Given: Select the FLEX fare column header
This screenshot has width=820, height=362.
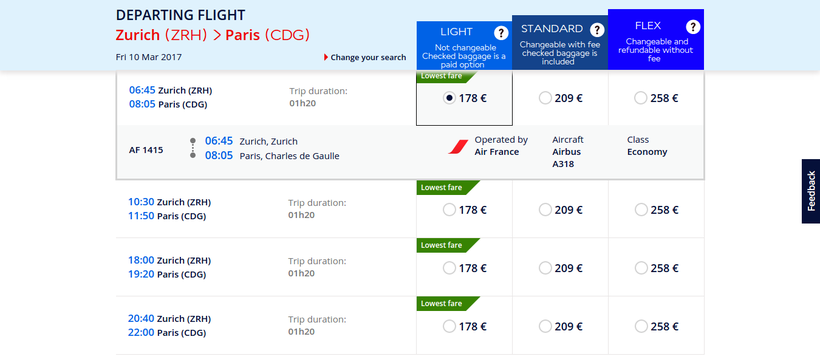Looking at the screenshot, I should coord(656,39).
